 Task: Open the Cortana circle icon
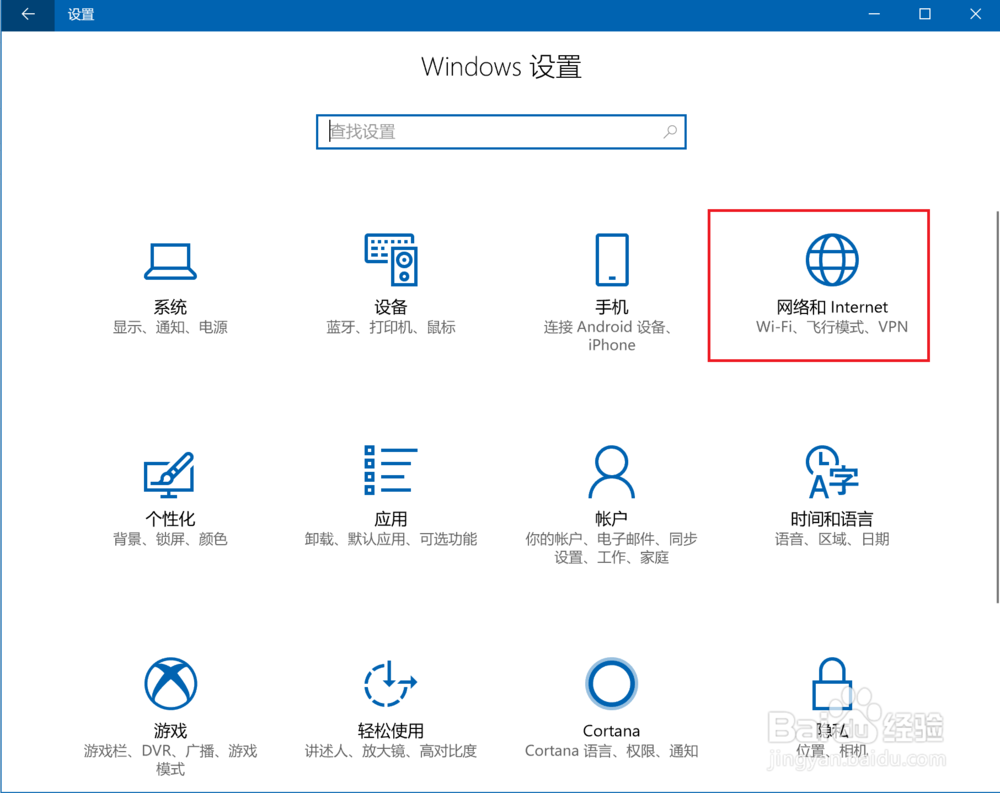point(611,683)
